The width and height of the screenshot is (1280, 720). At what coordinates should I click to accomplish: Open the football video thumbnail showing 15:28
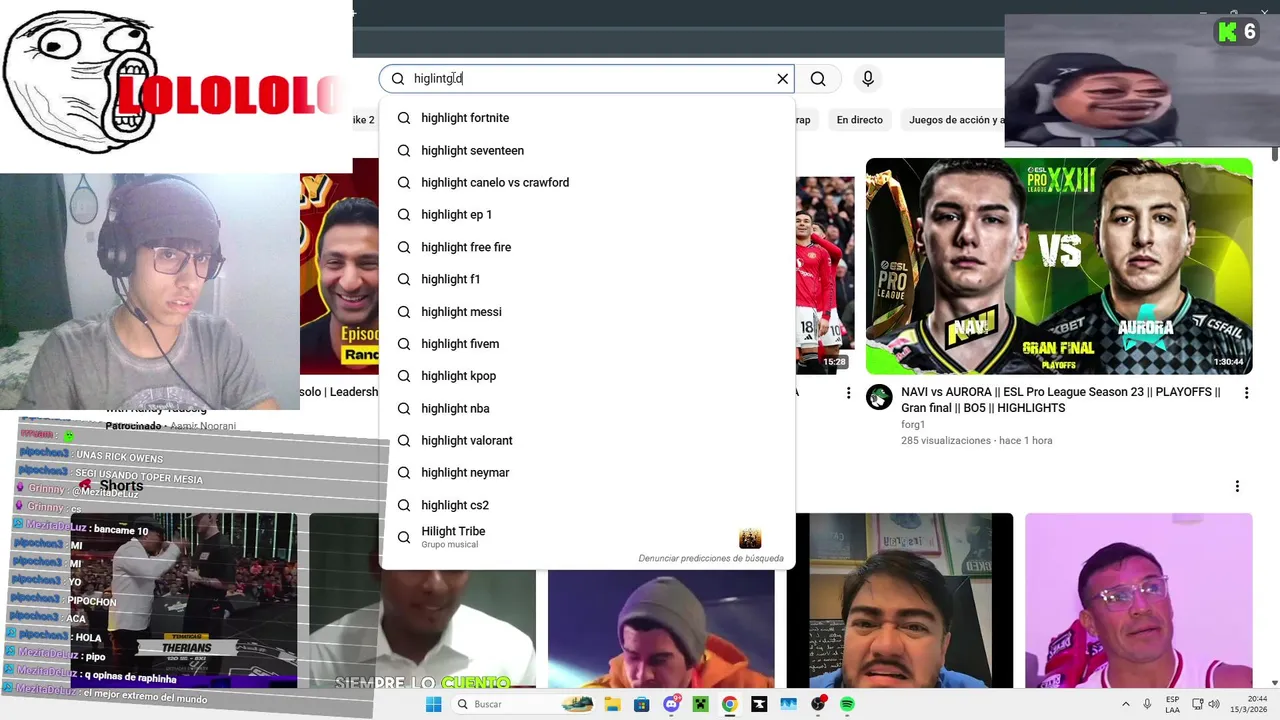tap(825, 275)
